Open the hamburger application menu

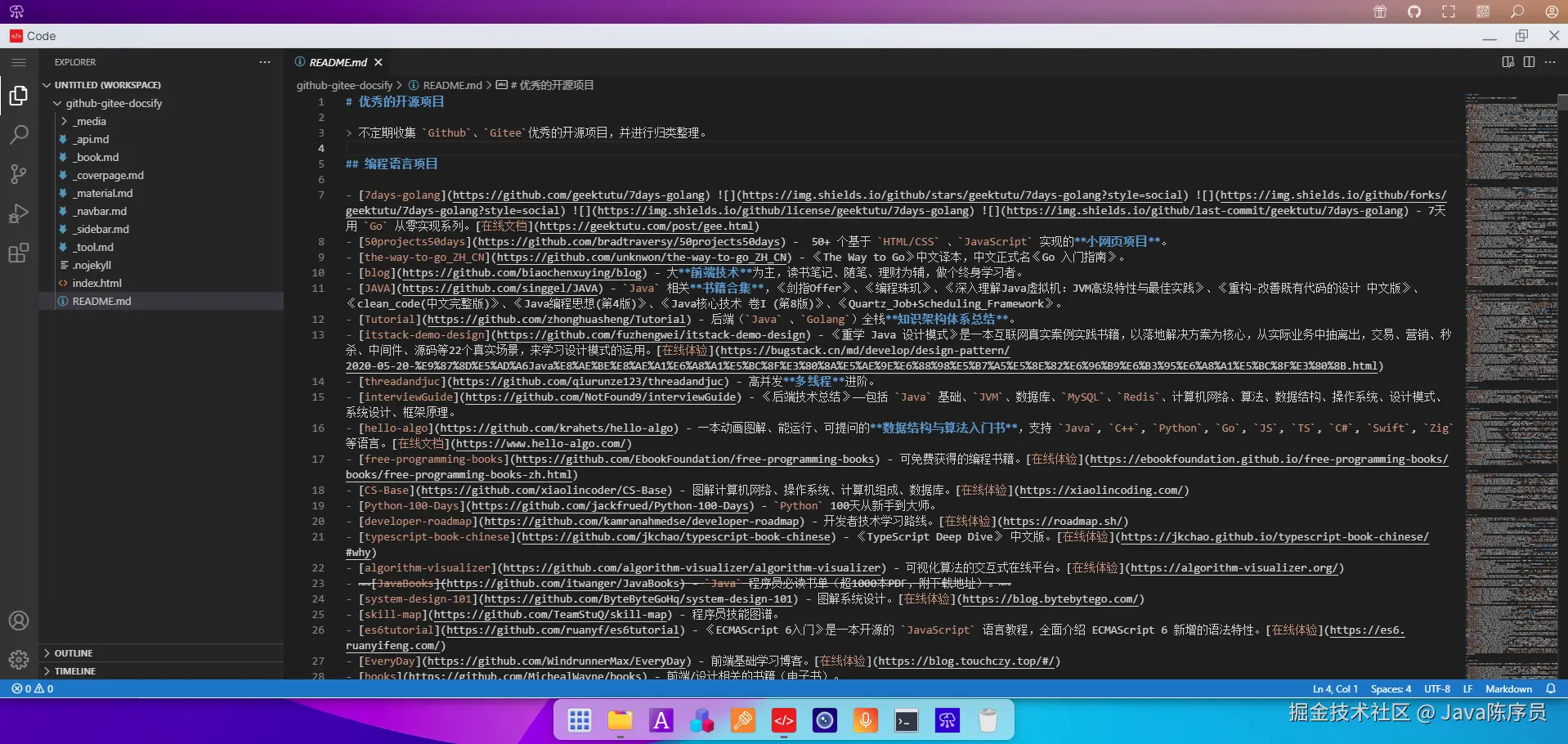click(x=19, y=62)
